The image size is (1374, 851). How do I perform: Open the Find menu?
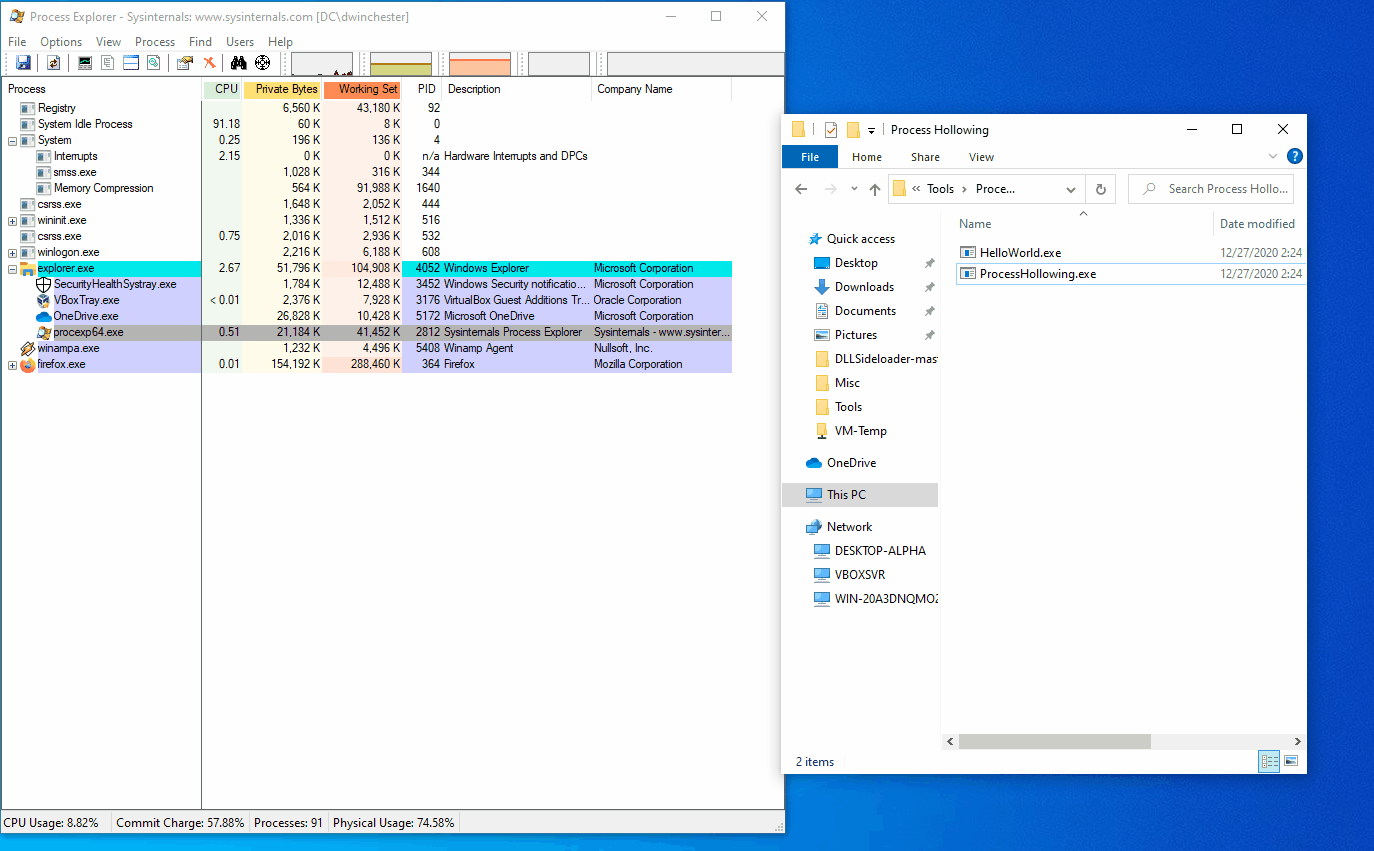tap(200, 42)
